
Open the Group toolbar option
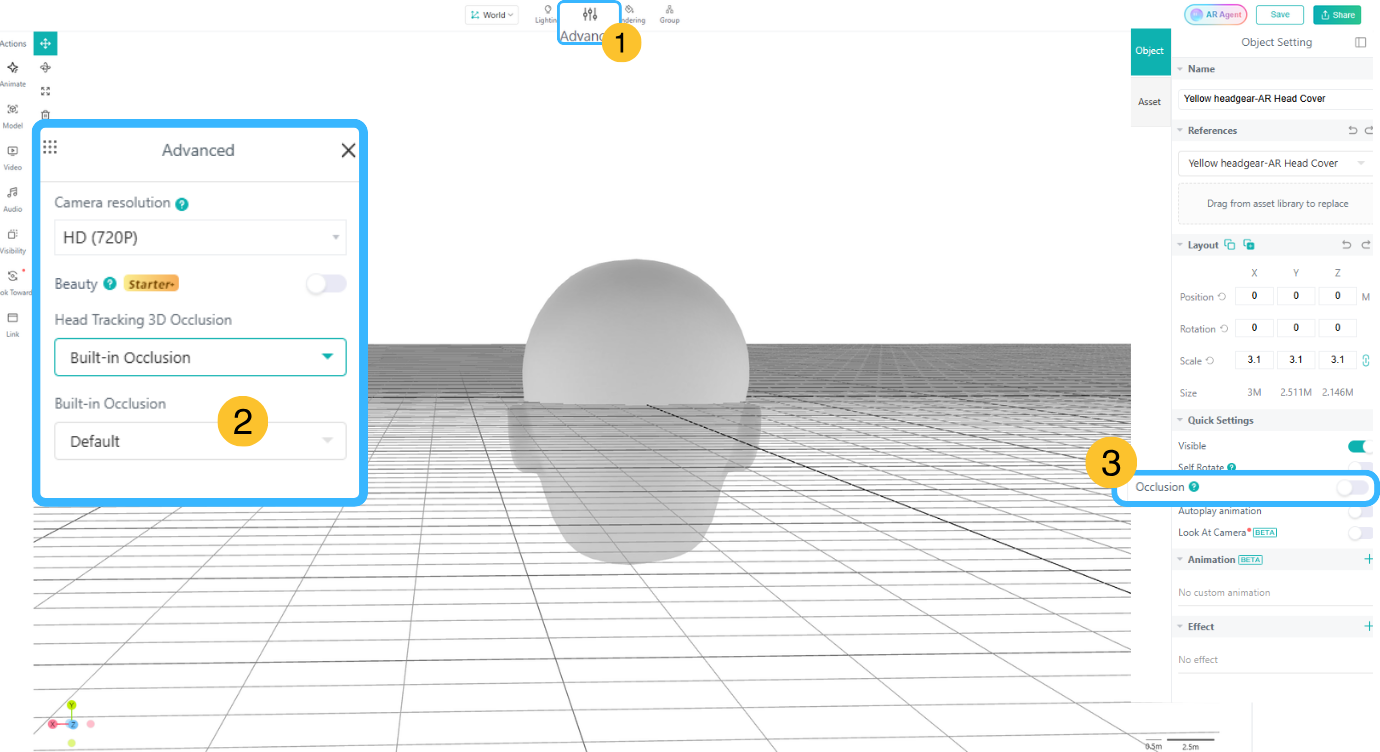pyautogui.click(x=669, y=13)
